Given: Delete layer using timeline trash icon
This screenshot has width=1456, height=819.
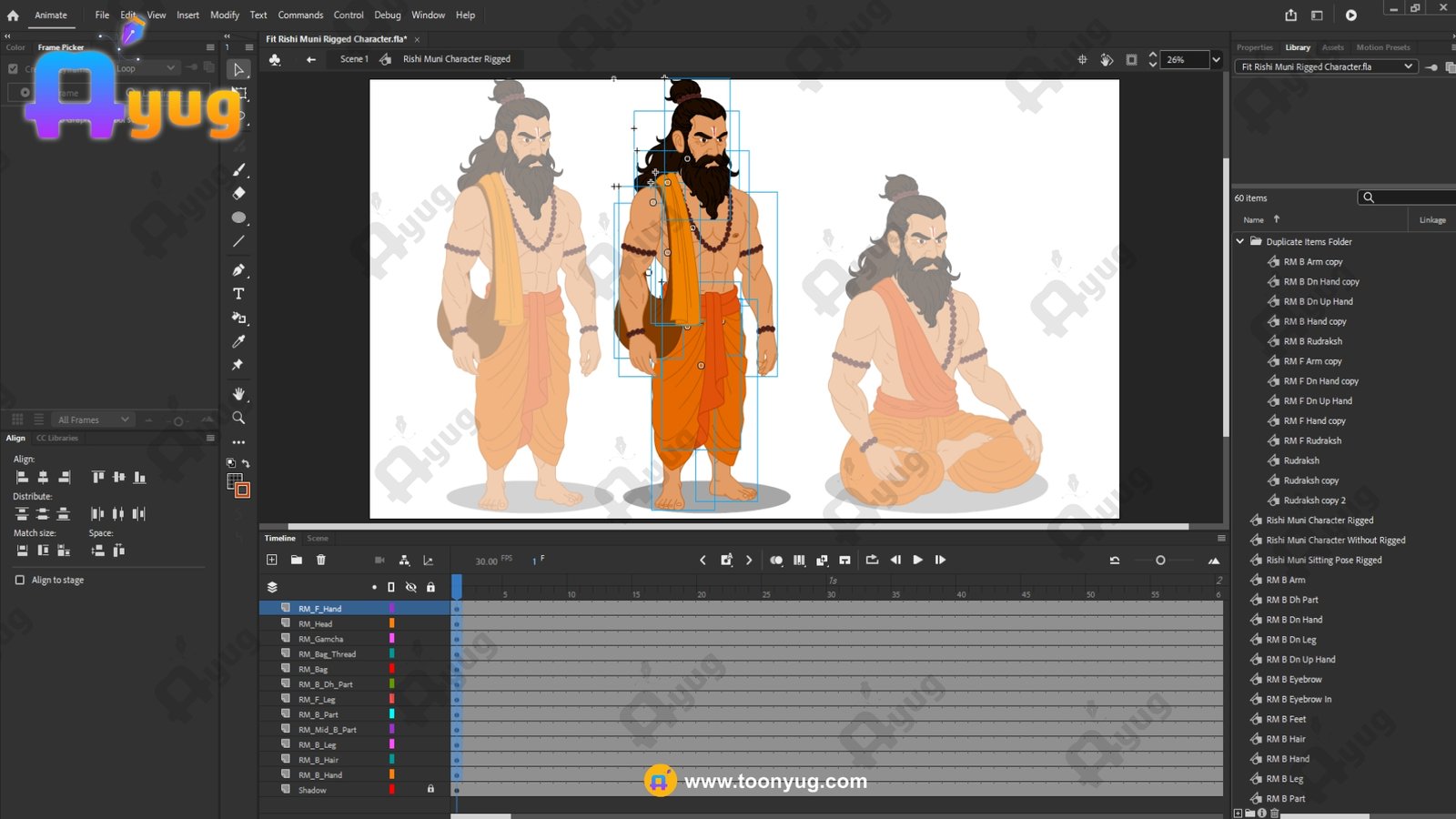Looking at the screenshot, I should coord(320,560).
